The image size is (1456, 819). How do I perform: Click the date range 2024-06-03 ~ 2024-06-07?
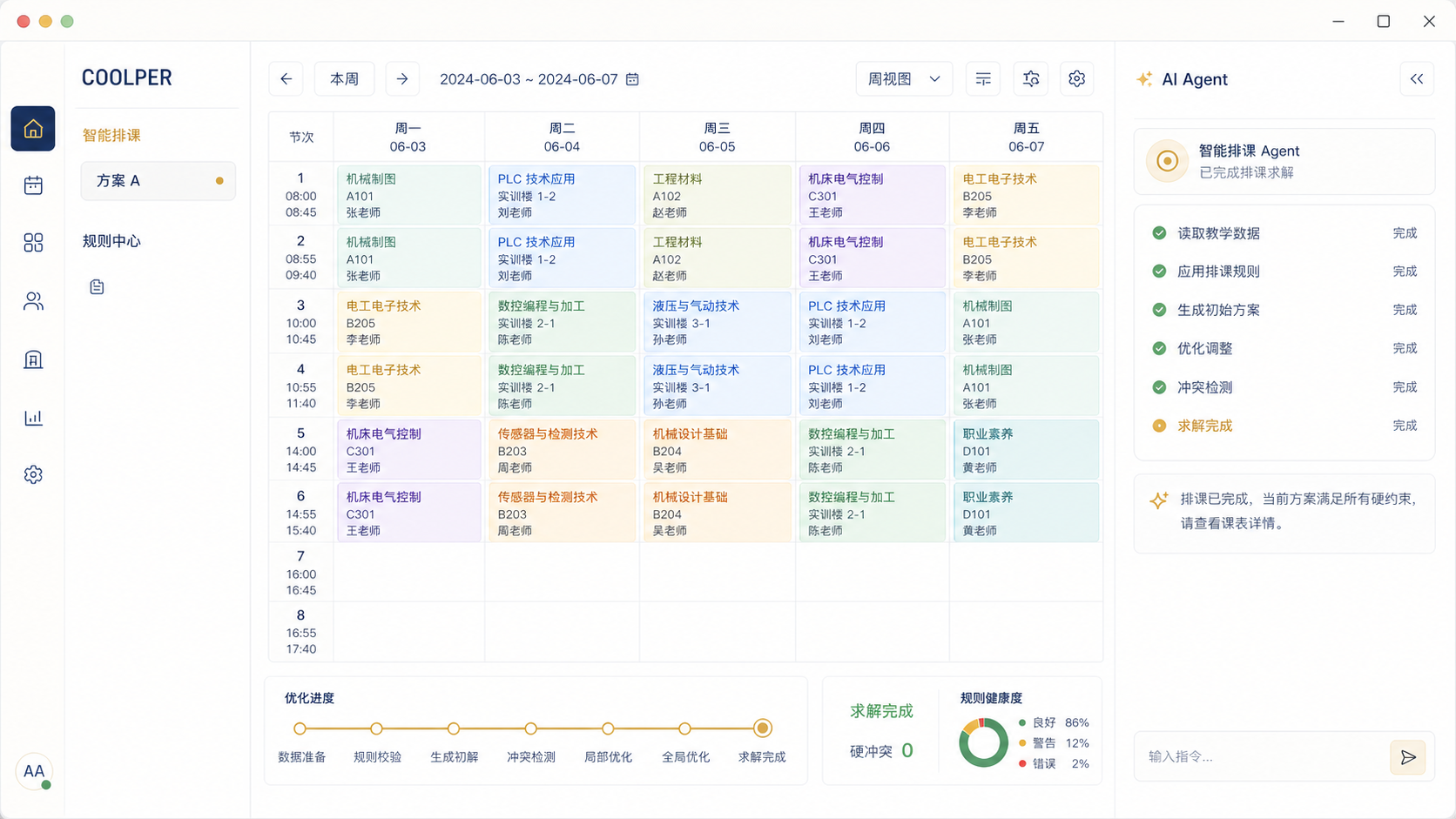[x=529, y=79]
